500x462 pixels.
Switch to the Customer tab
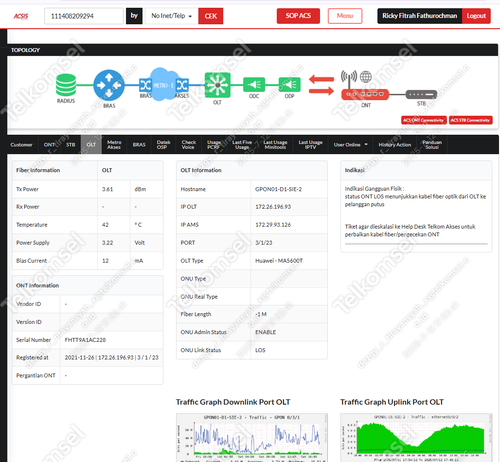coord(21,145)
